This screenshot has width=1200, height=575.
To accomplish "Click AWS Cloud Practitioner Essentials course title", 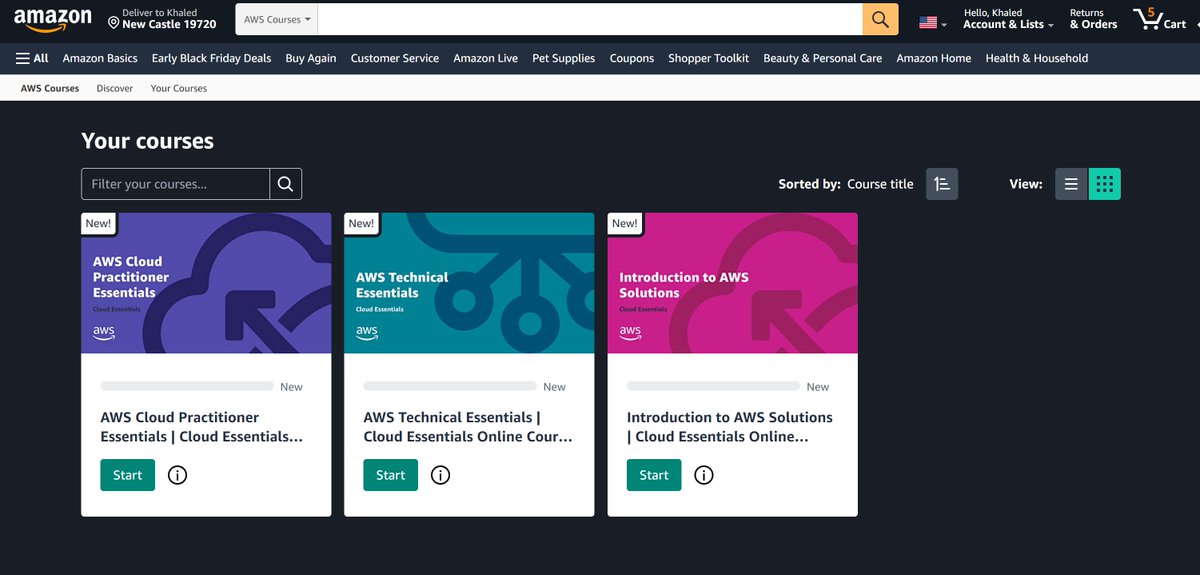I will (x=201, y=427).
